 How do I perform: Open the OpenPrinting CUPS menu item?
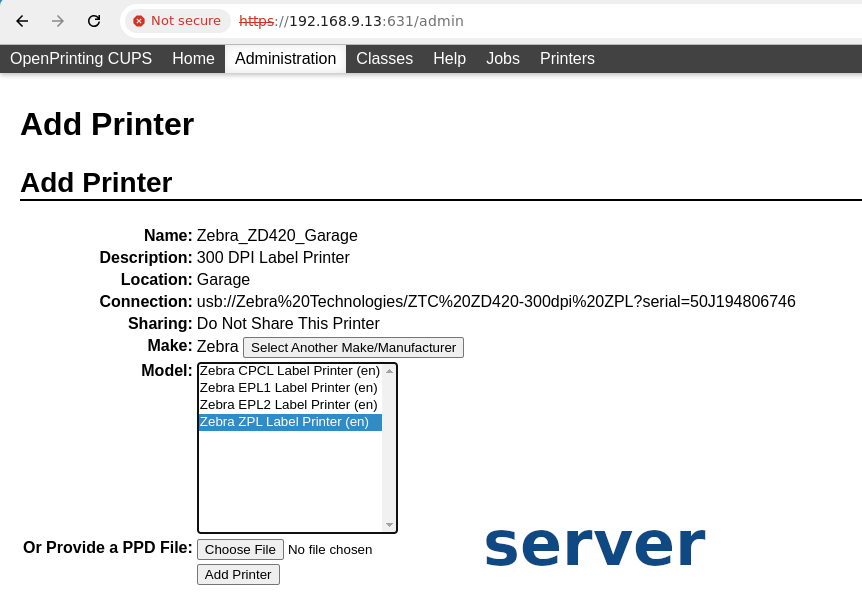pyautogui.click(x=81, y=59)
